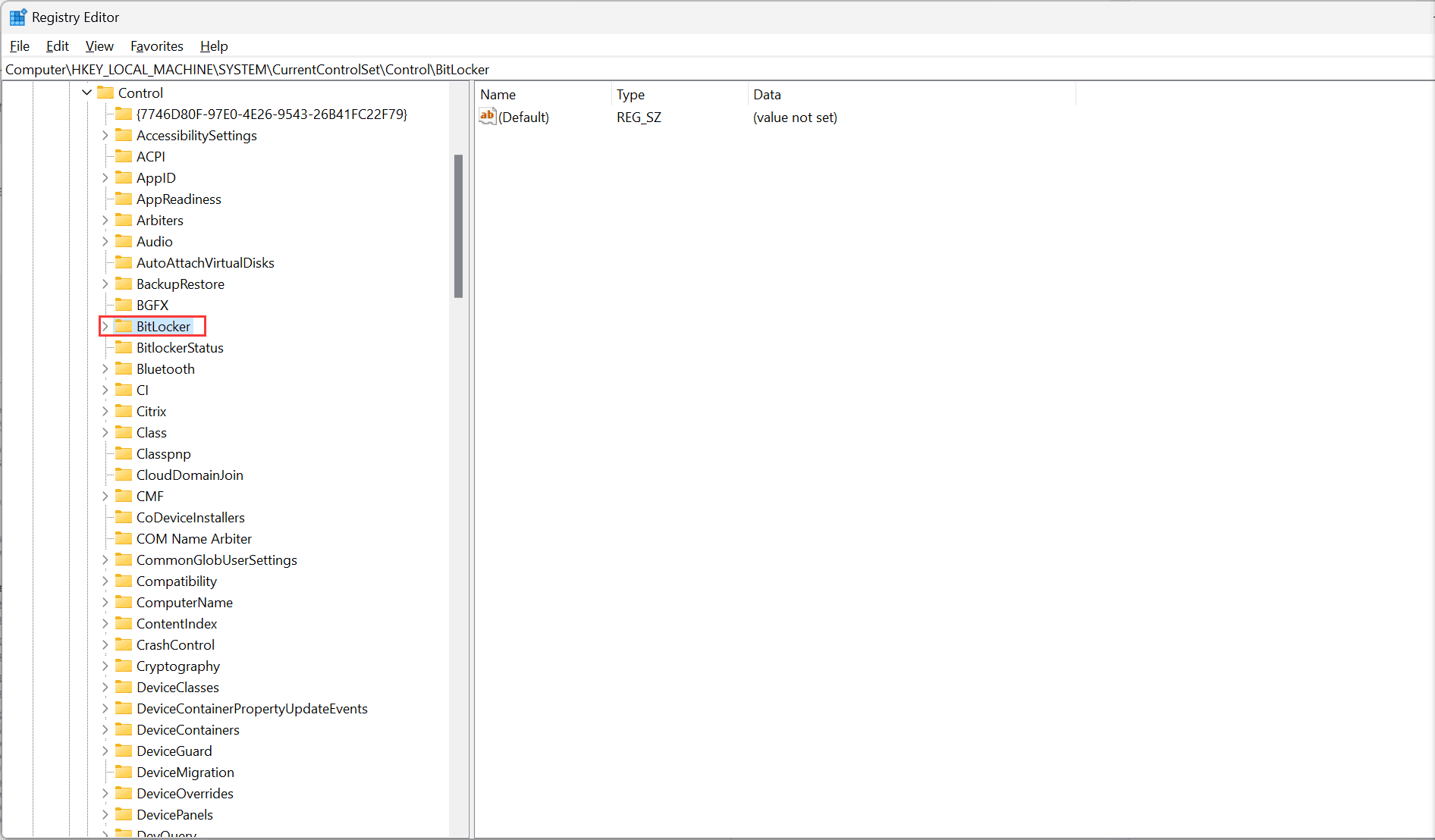Click the CrashControl folder icon
The image size is (1435, 840).
pos(124,644)
